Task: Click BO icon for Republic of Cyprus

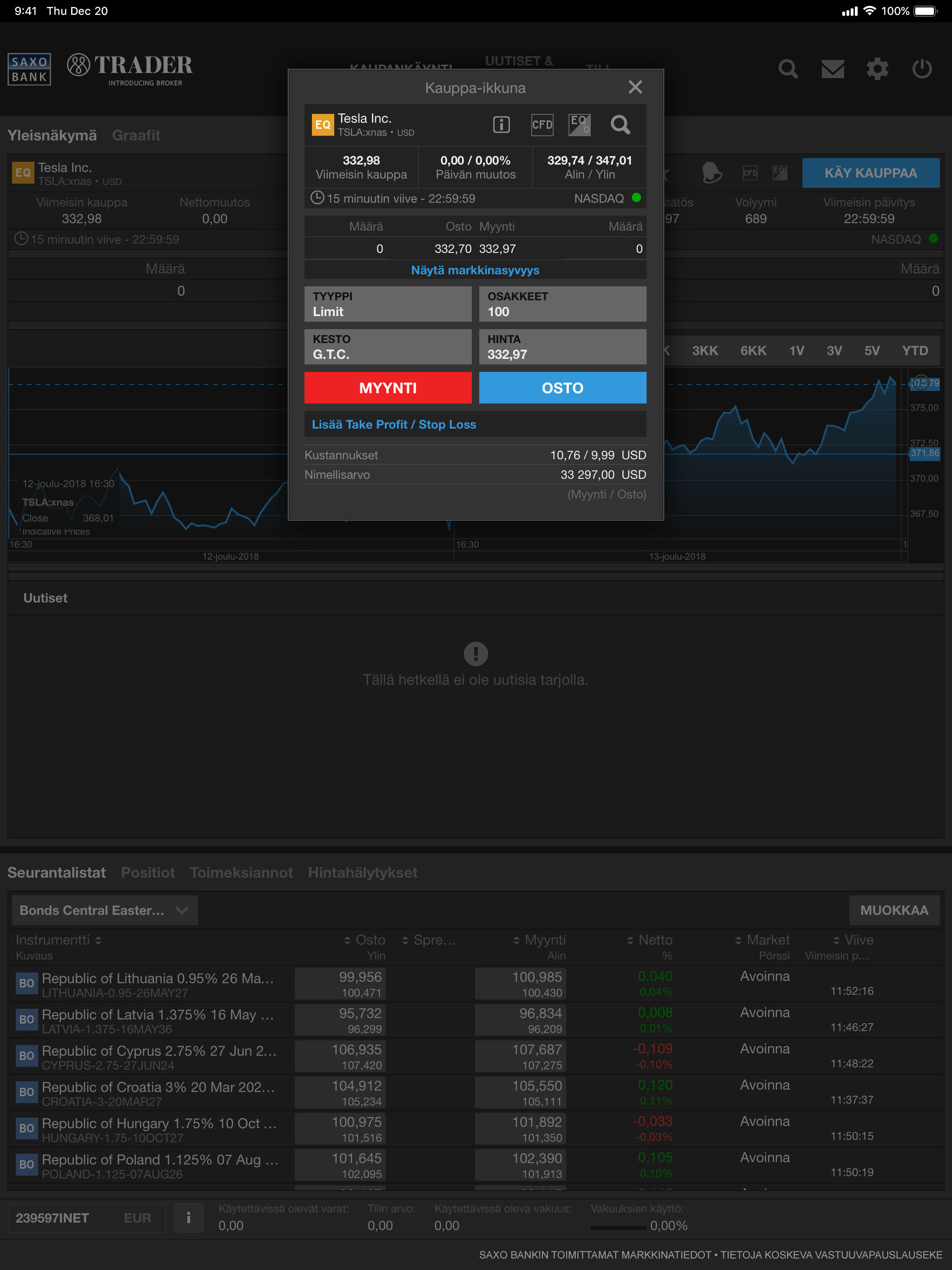Action: tap(26, 1056)
